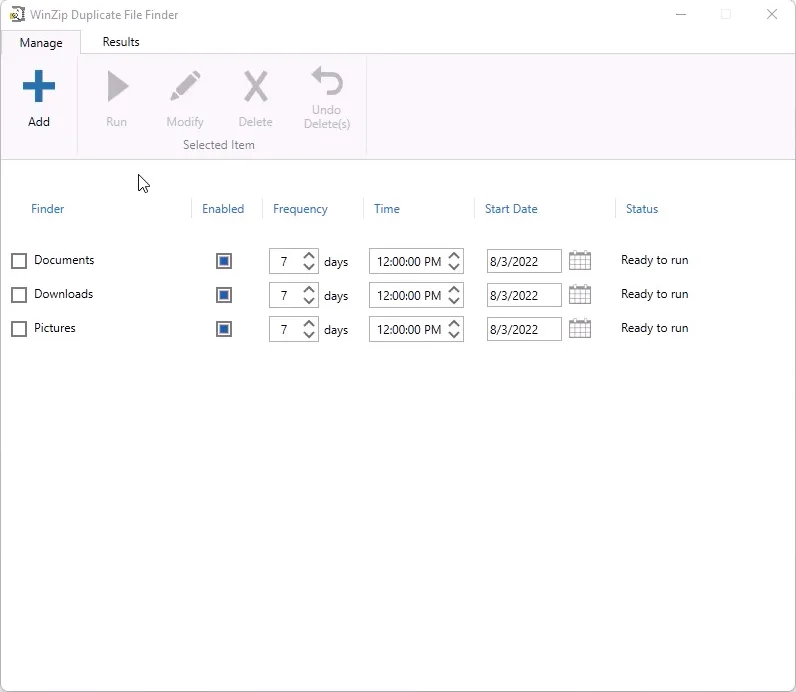The height and width of the screenshot is (692, 796).
Task: Decrease Pictures time with down arrow
Action: tap(454, 335)
